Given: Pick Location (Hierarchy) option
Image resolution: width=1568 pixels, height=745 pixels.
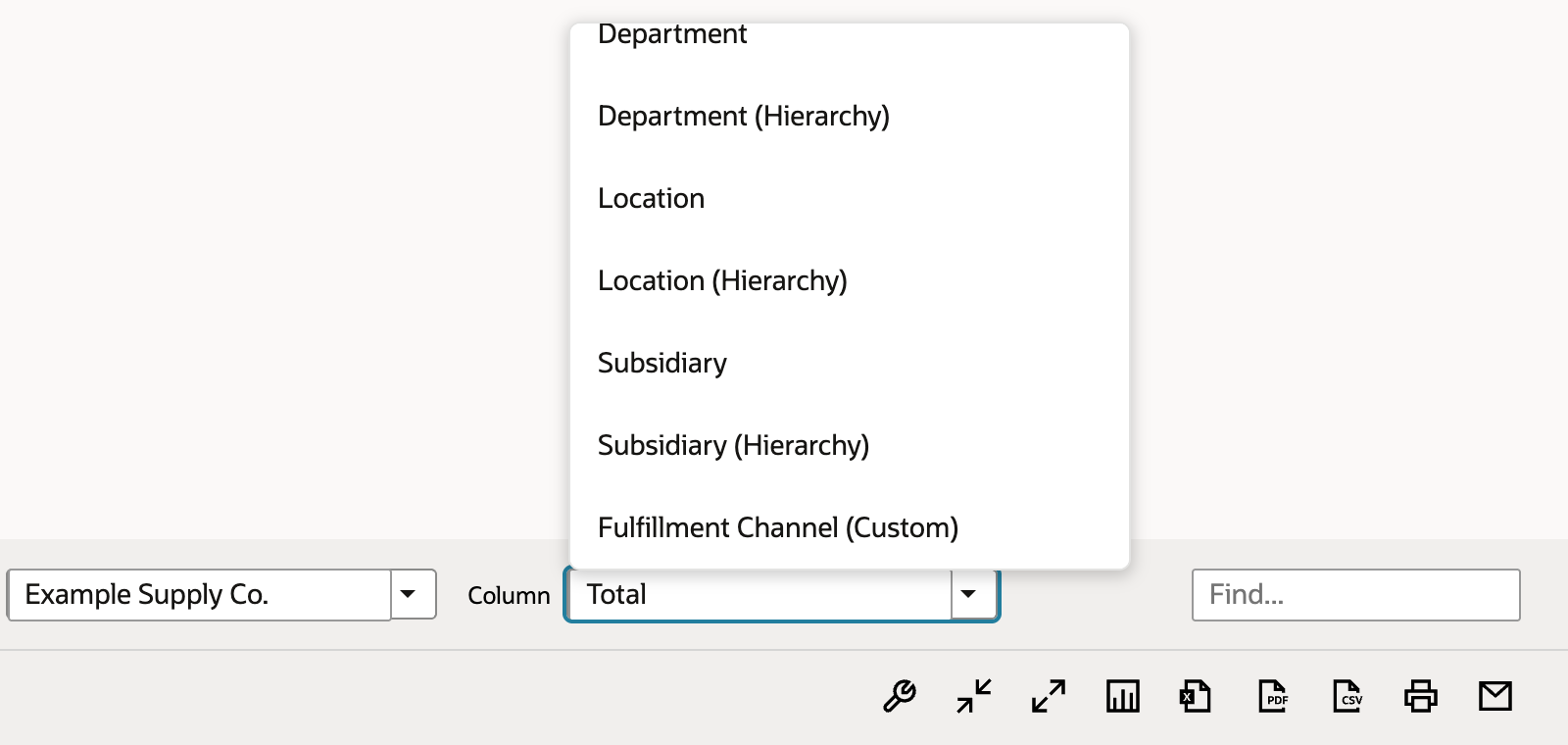Looking at the screenshot, I should click(x=849, y=280).
